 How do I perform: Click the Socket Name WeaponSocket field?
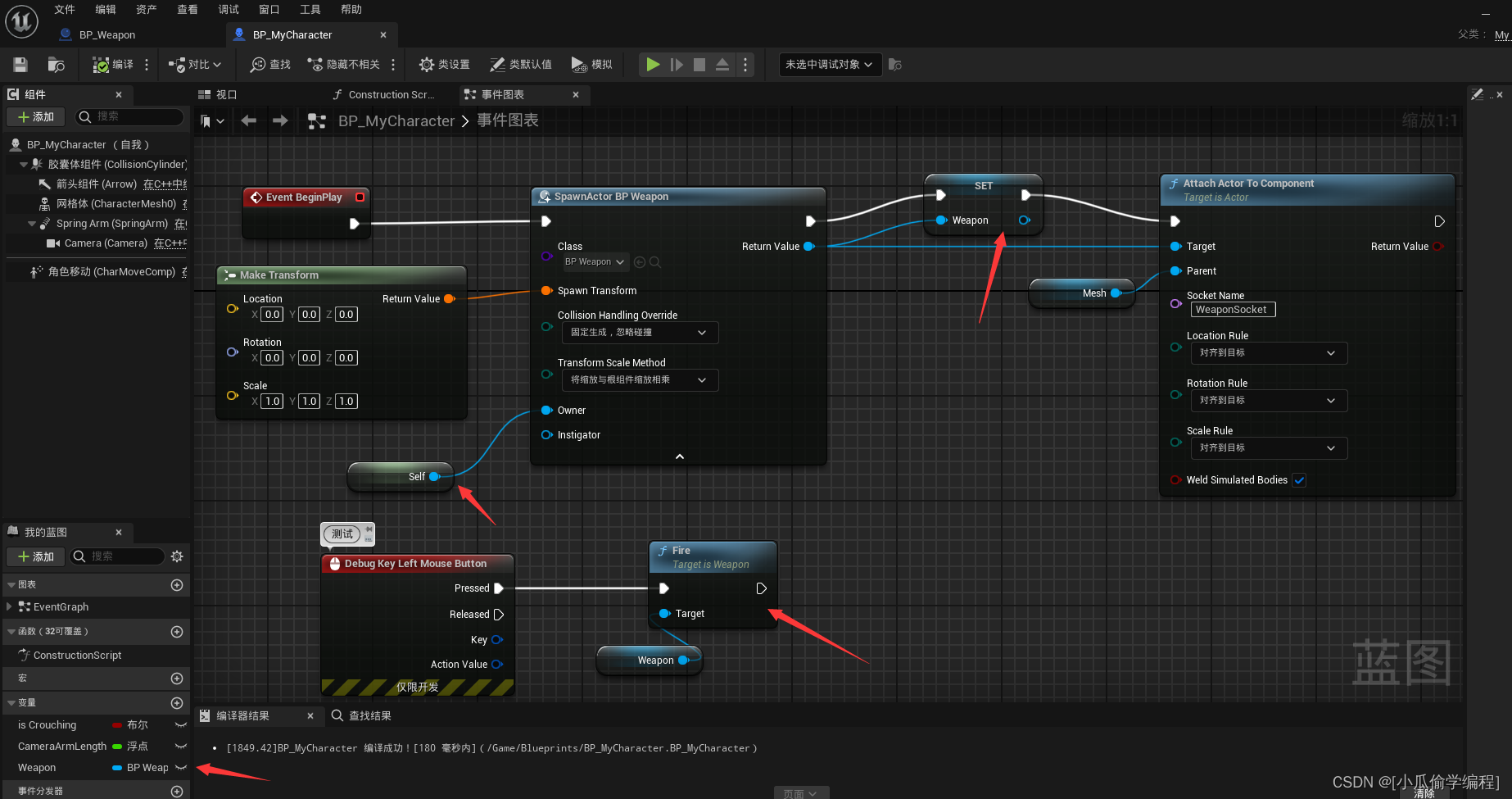[x=1232, y=310]
